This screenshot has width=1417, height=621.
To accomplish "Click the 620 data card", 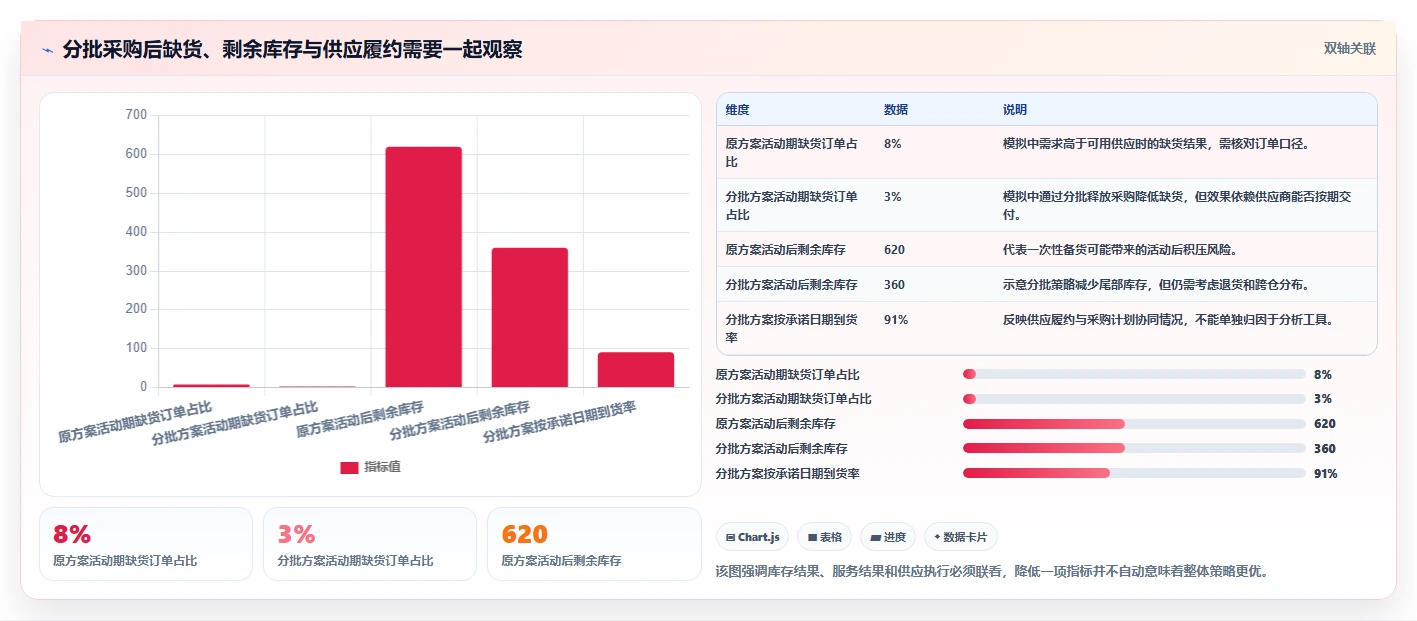I will point(594,544).
